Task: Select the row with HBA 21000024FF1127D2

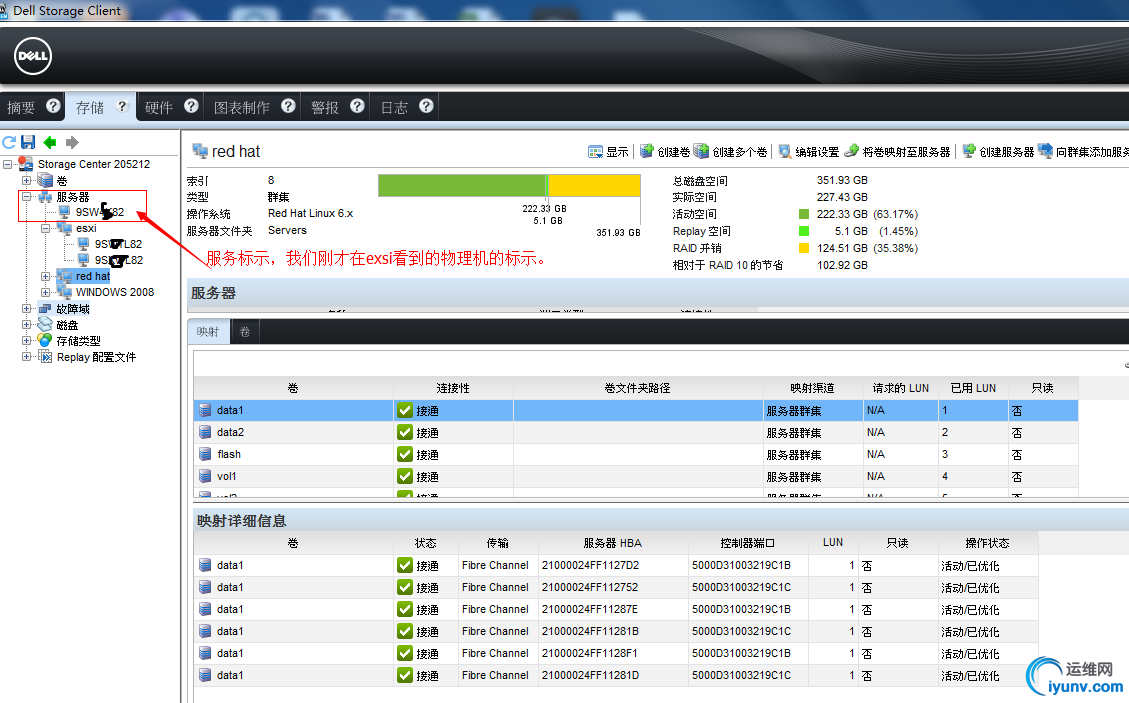Action: coord(616,565)
